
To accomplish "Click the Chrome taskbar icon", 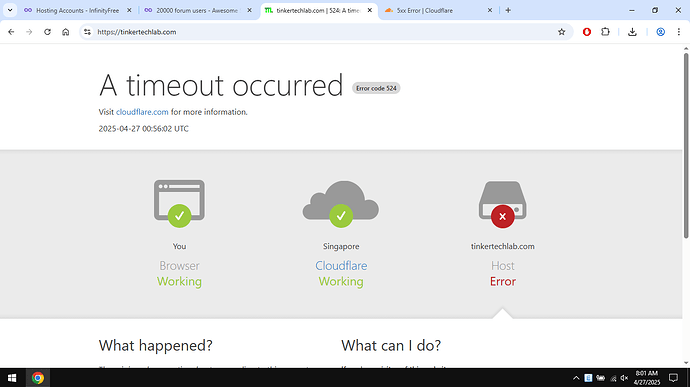I will [x=38, y=378].
